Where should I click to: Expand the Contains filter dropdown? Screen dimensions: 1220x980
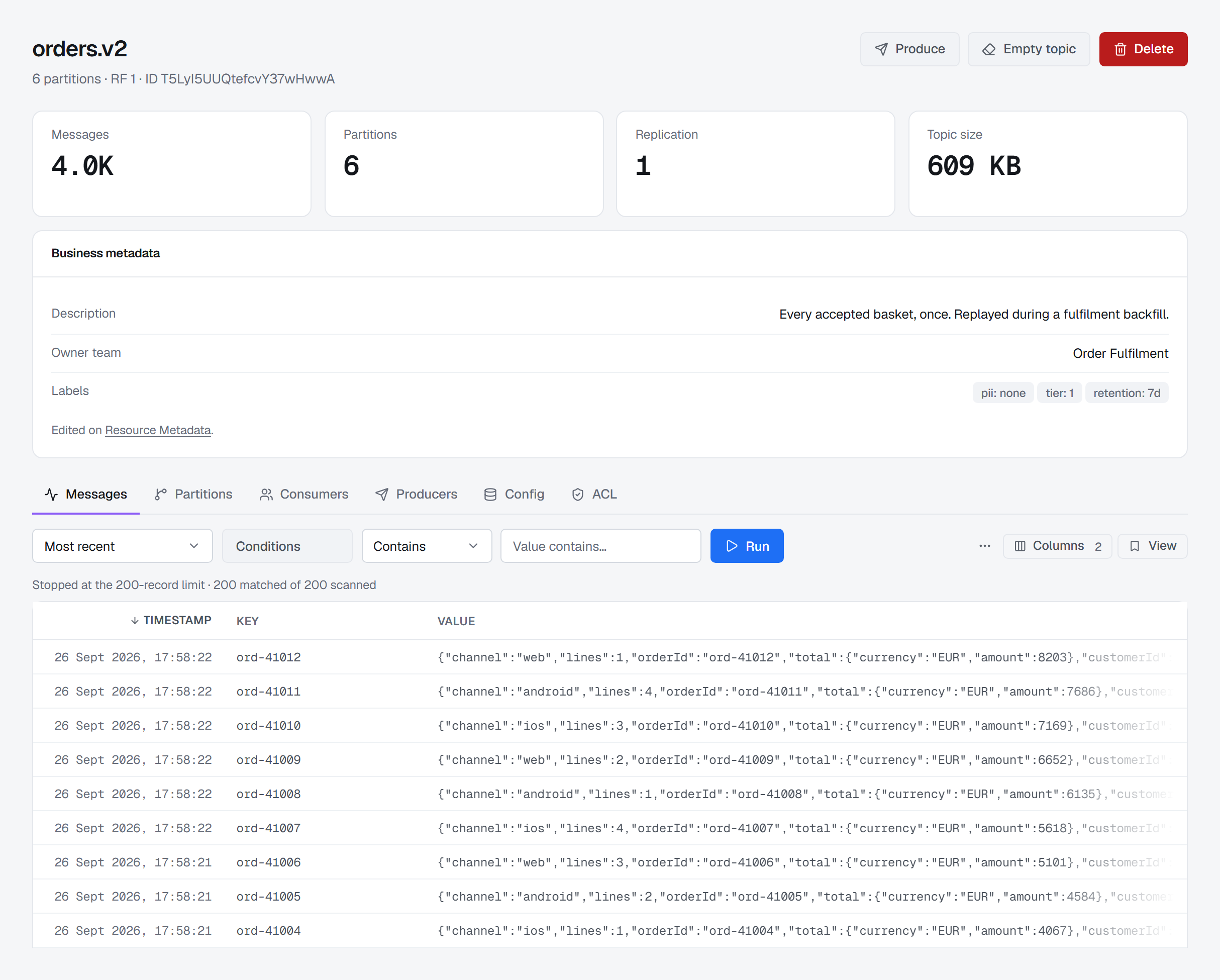pyautogui.click(x=427, y=546)
